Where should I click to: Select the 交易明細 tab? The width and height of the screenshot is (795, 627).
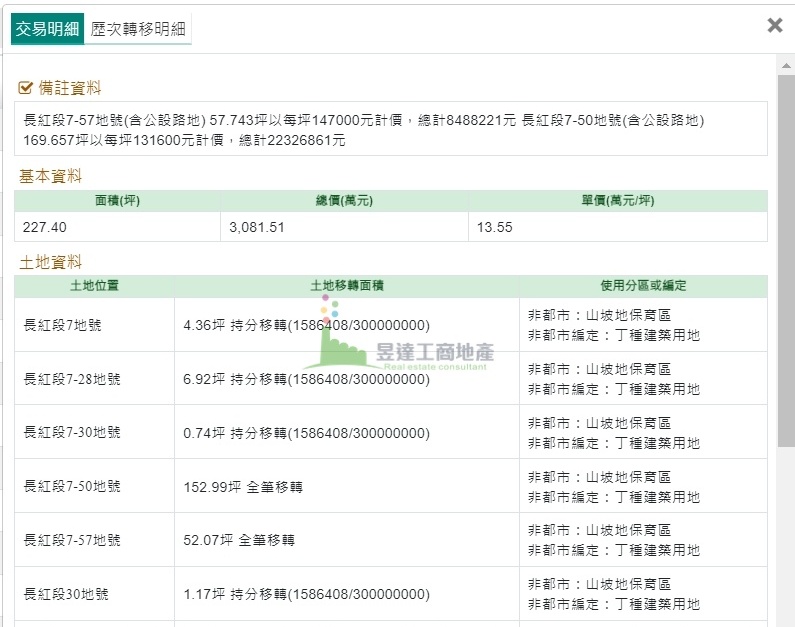tap(47, 29)
